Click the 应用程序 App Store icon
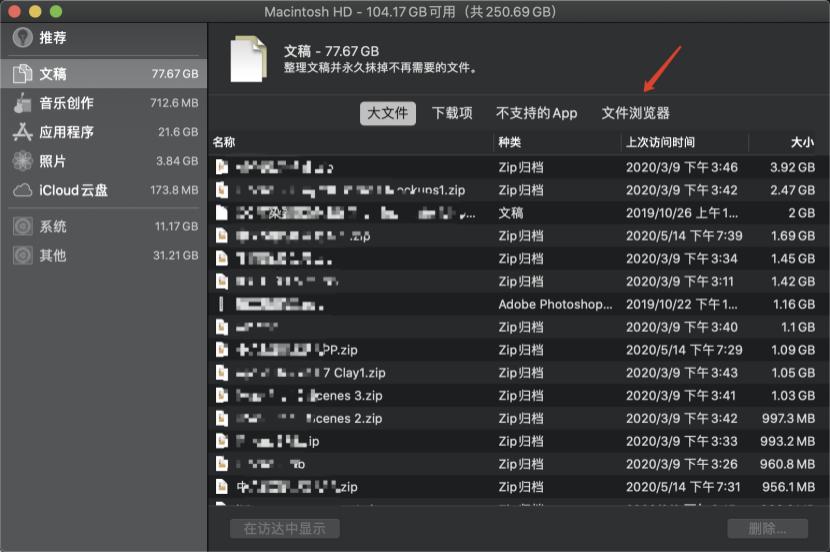 (x=22, y=132)
